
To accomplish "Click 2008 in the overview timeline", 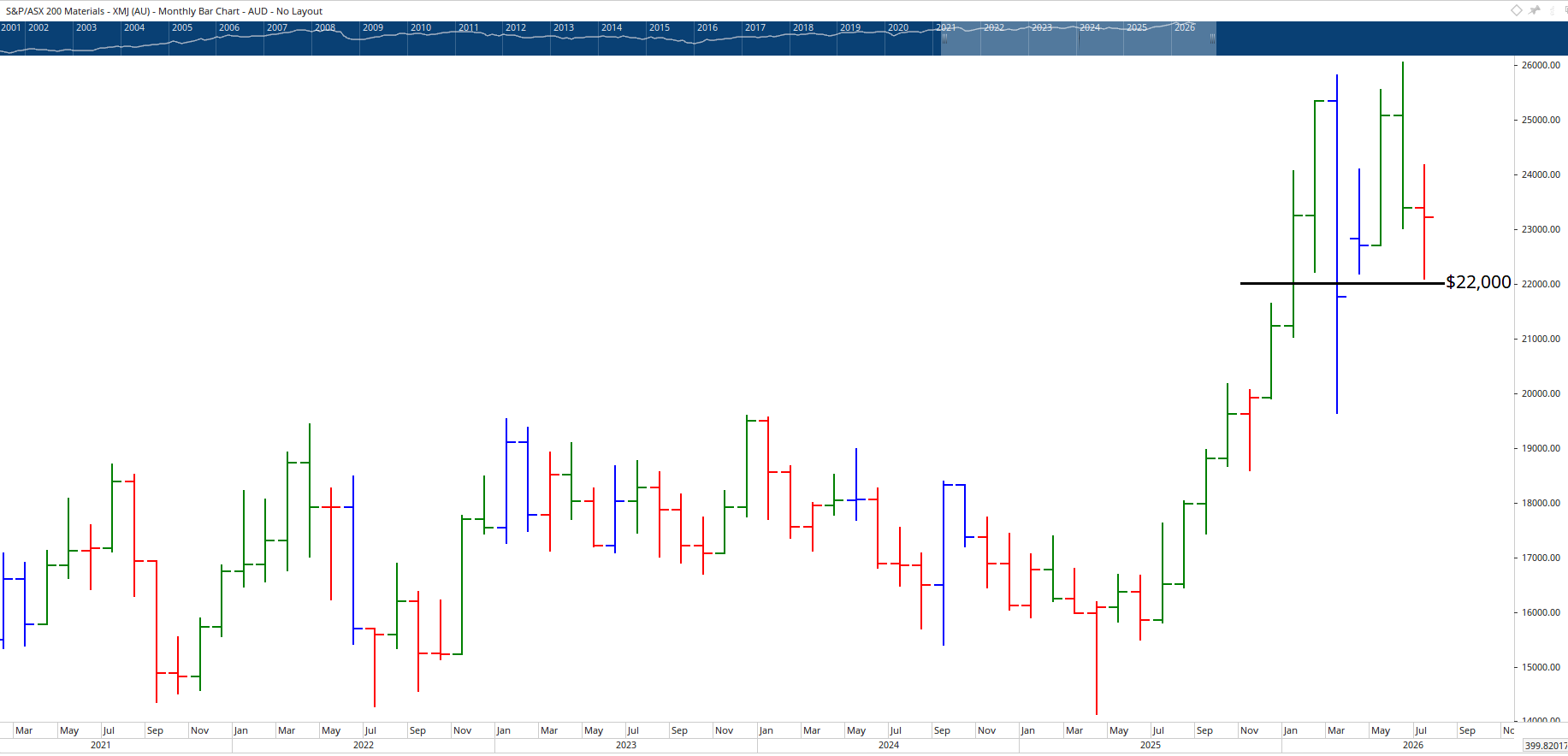I will tap(325, 27).
